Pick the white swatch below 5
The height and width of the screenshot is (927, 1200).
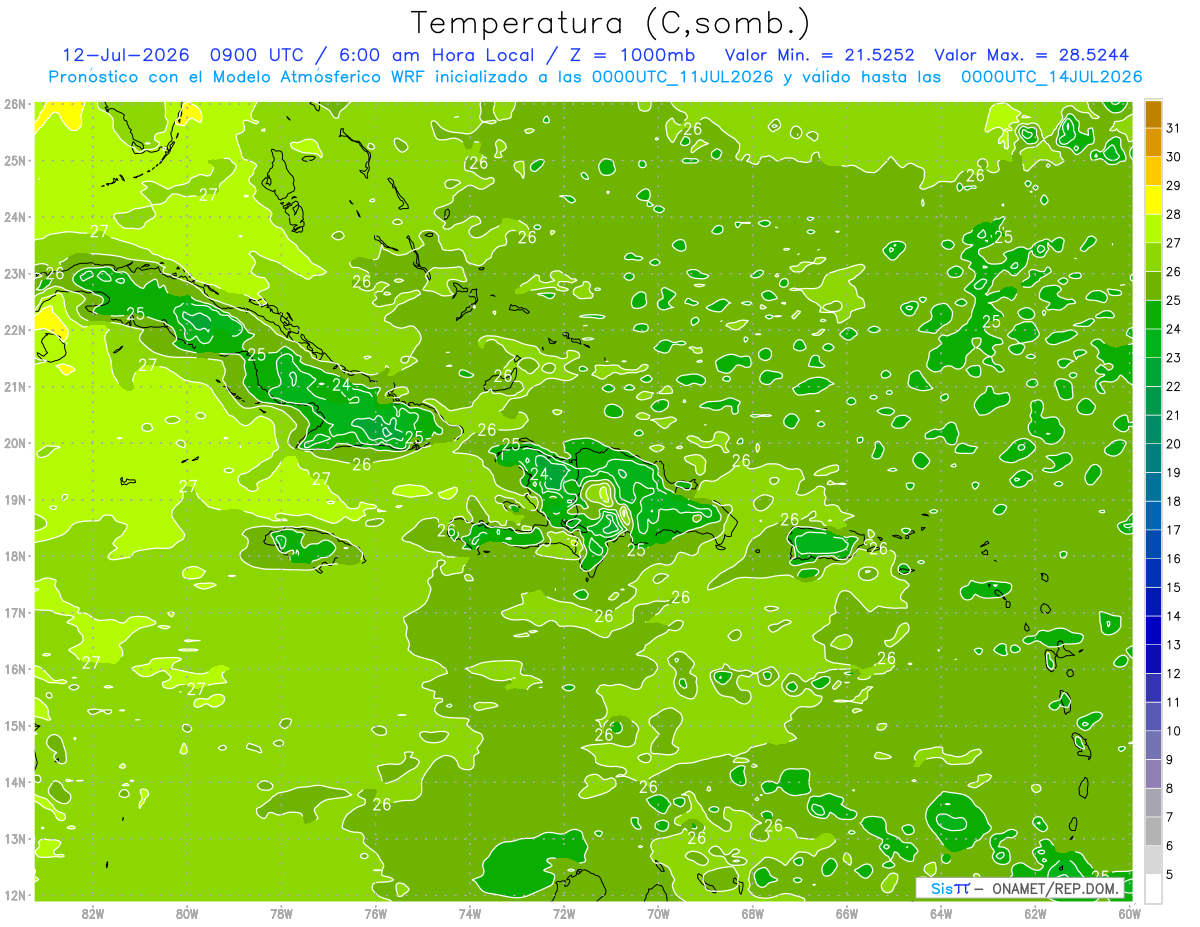coord(1153,888)
